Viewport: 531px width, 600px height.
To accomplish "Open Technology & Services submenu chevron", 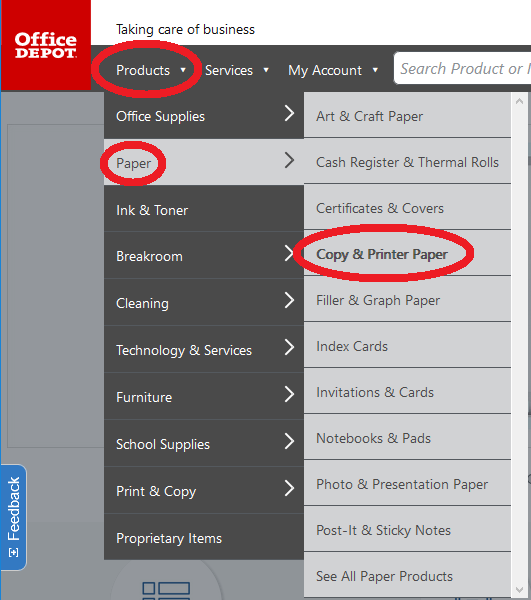I will pyautogui.click(x=290, y=347).
